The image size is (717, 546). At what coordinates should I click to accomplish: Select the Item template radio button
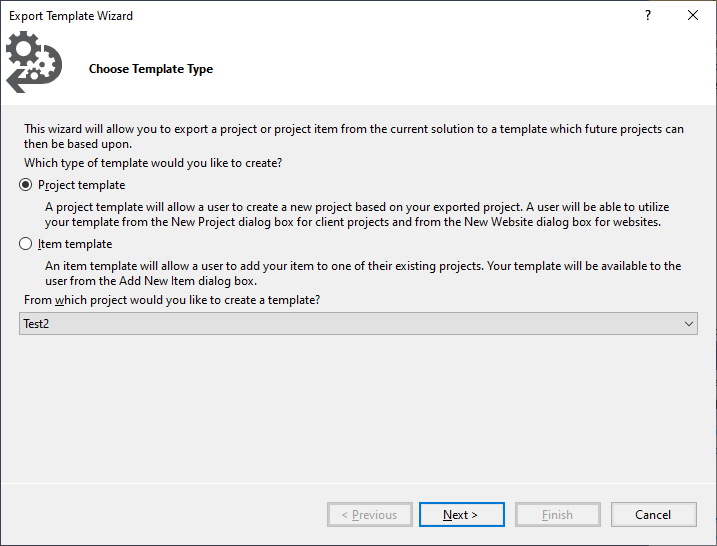[26, 244]
